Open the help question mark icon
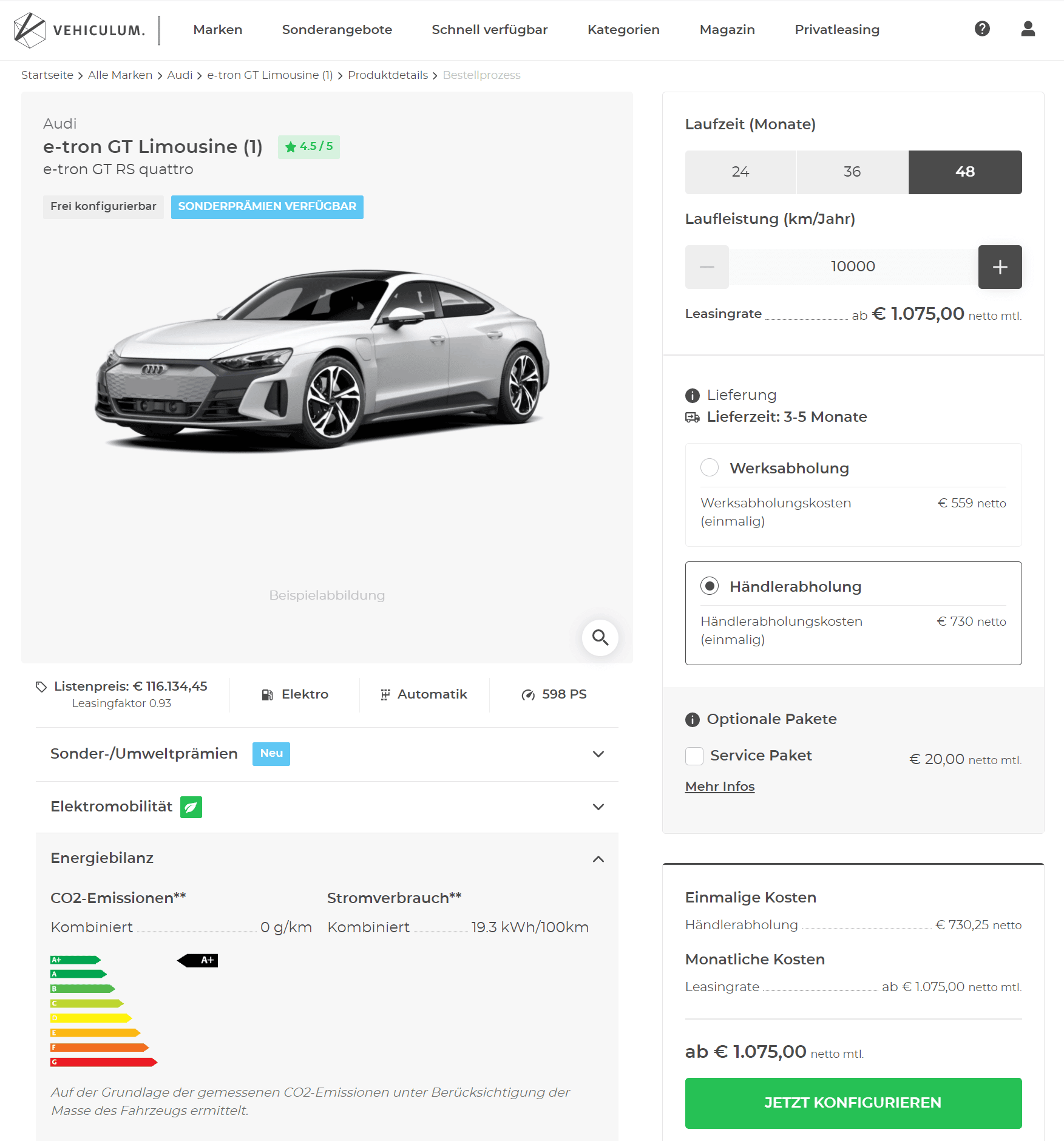Screen dimensions: 1064x1141 [982, 29]
